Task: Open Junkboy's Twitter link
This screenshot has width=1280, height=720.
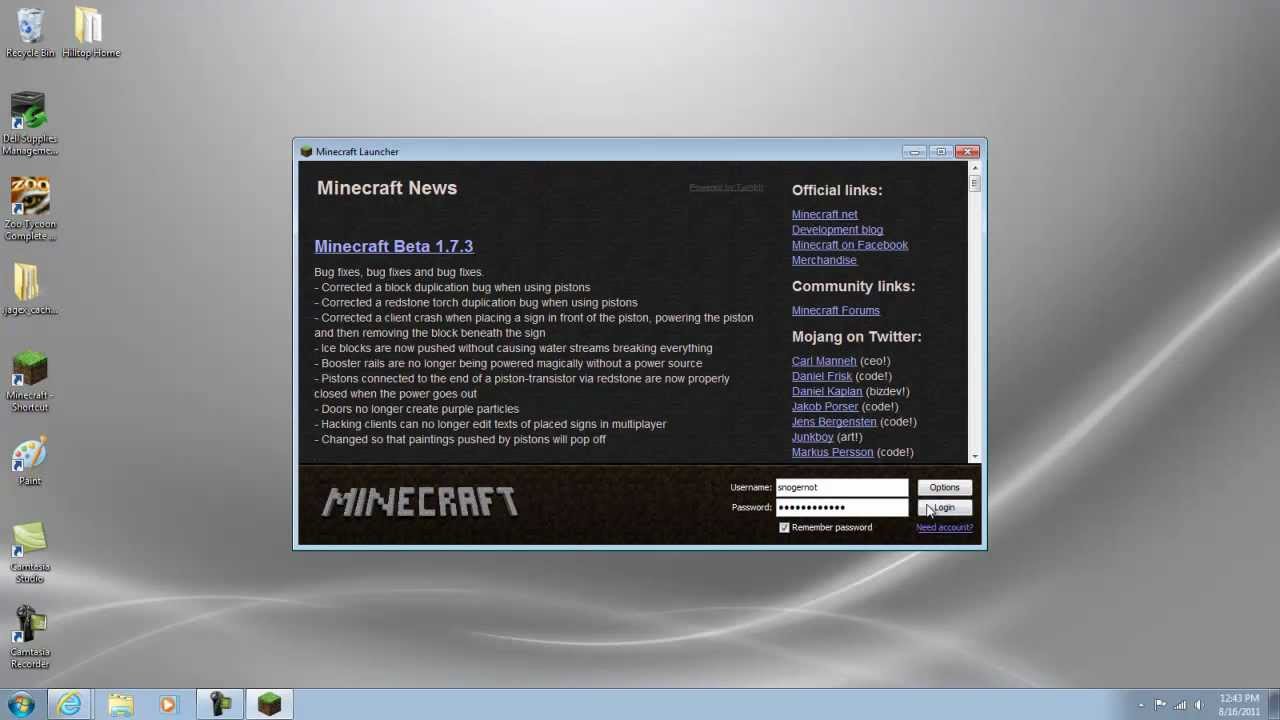Action: (x=813, y=437)
